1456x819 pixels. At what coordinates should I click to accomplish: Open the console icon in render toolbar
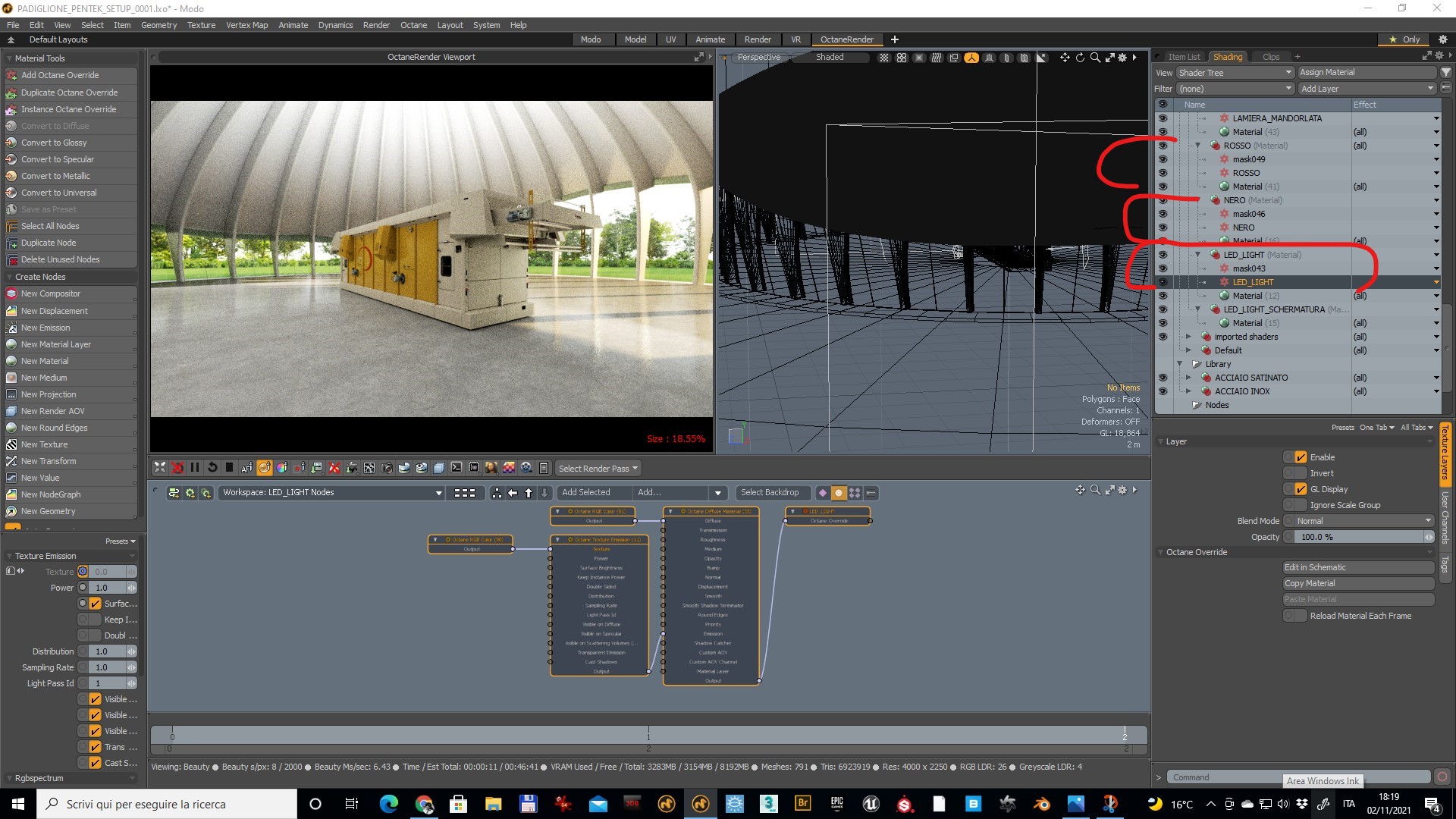457,468
